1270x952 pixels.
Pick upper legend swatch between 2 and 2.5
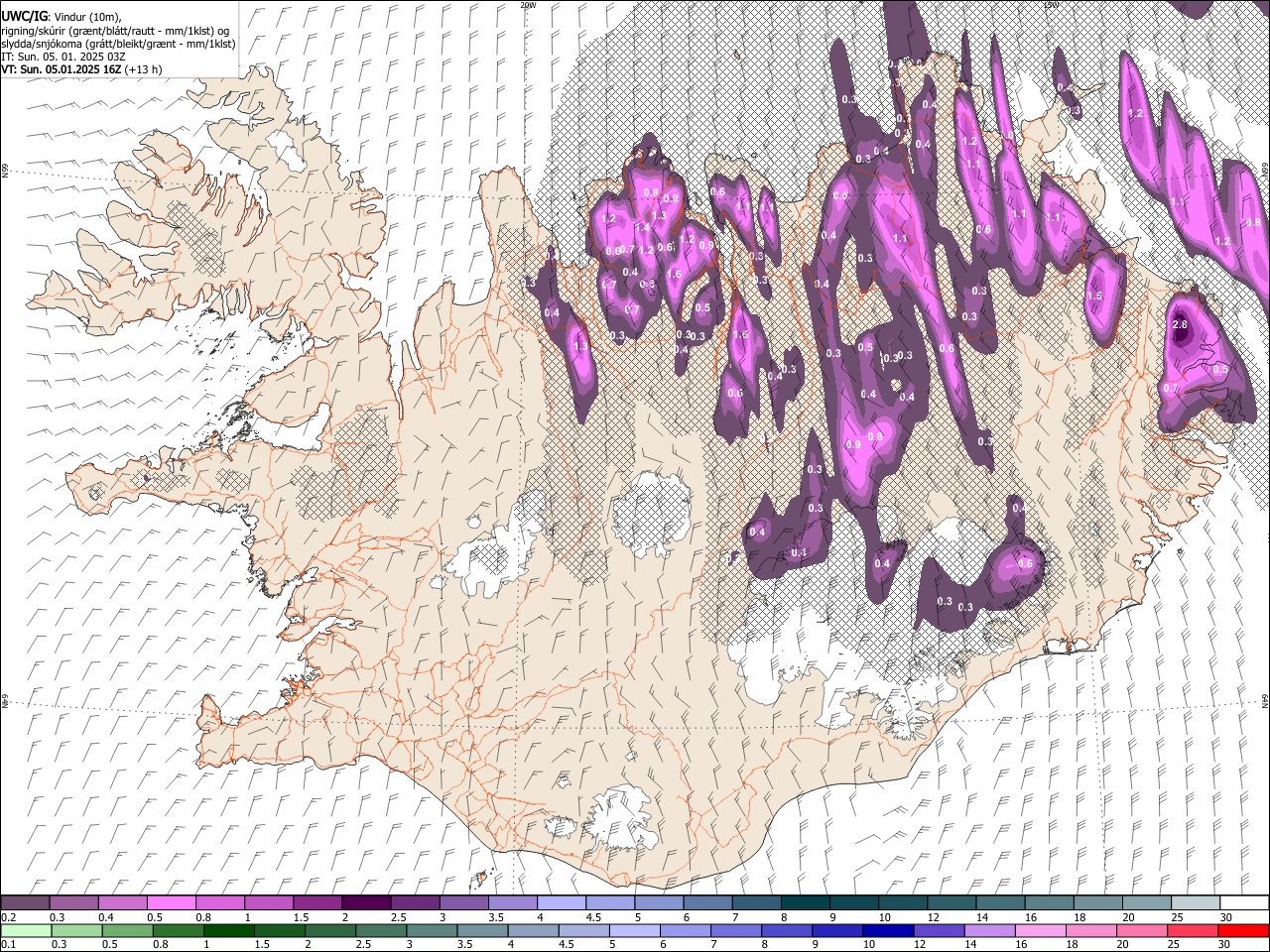366,903
